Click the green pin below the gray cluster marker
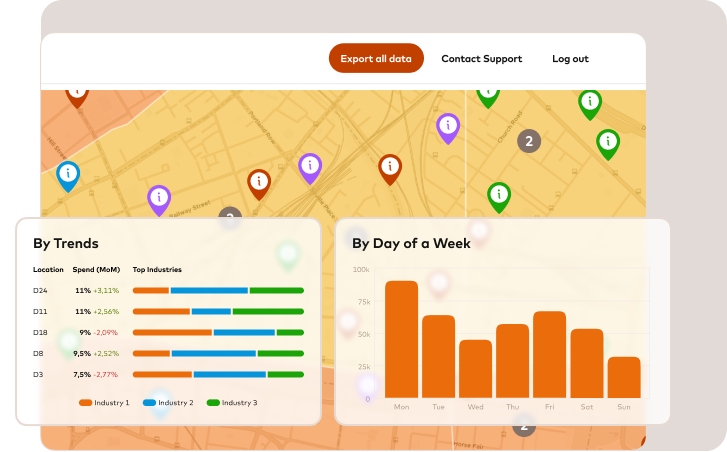Viewport: 727px width, 452px height. (x=498, y=195)
